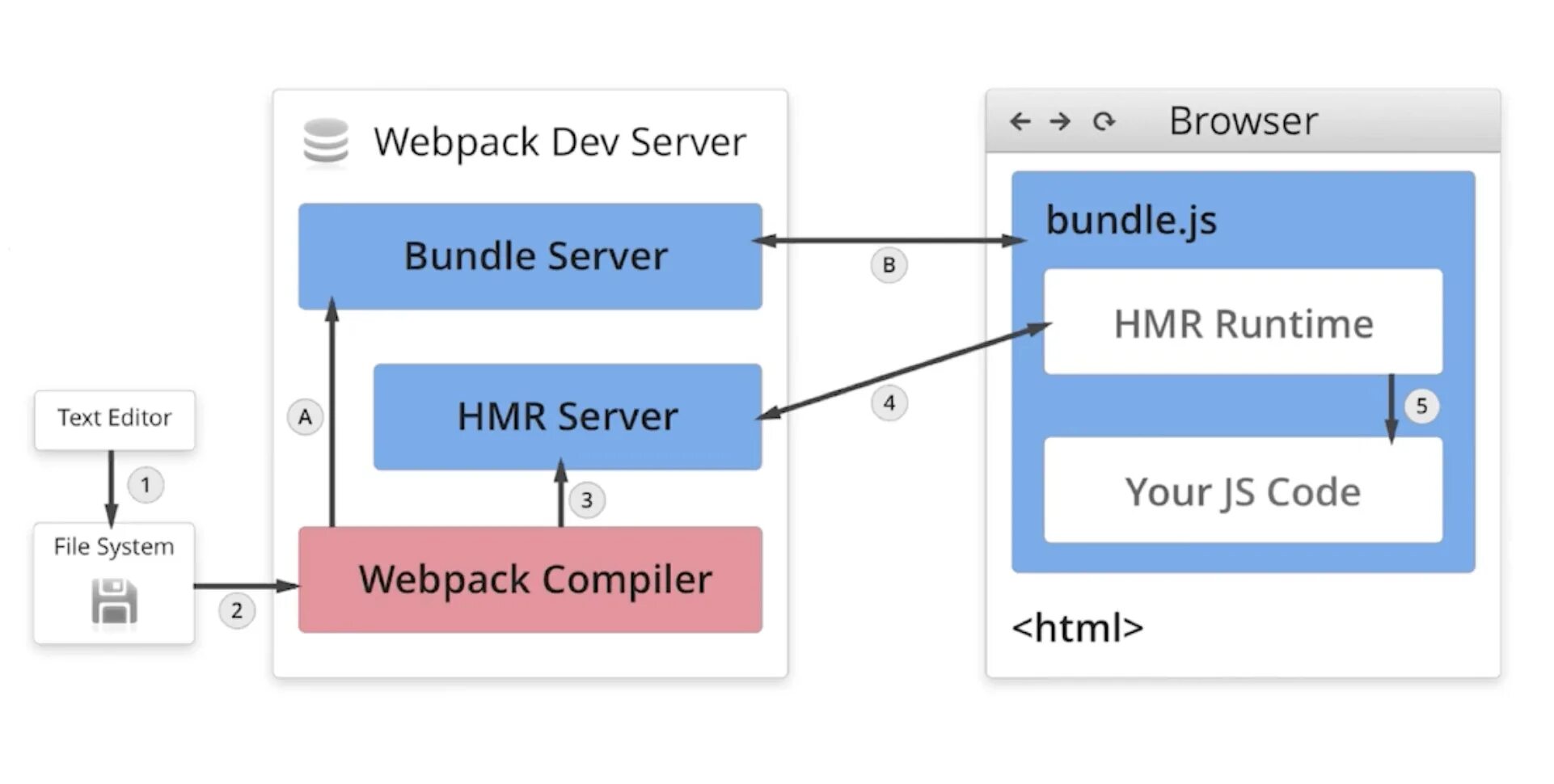Click the File System label
The height and width of the screenshot is (784, 1554).
pos(114,547)
